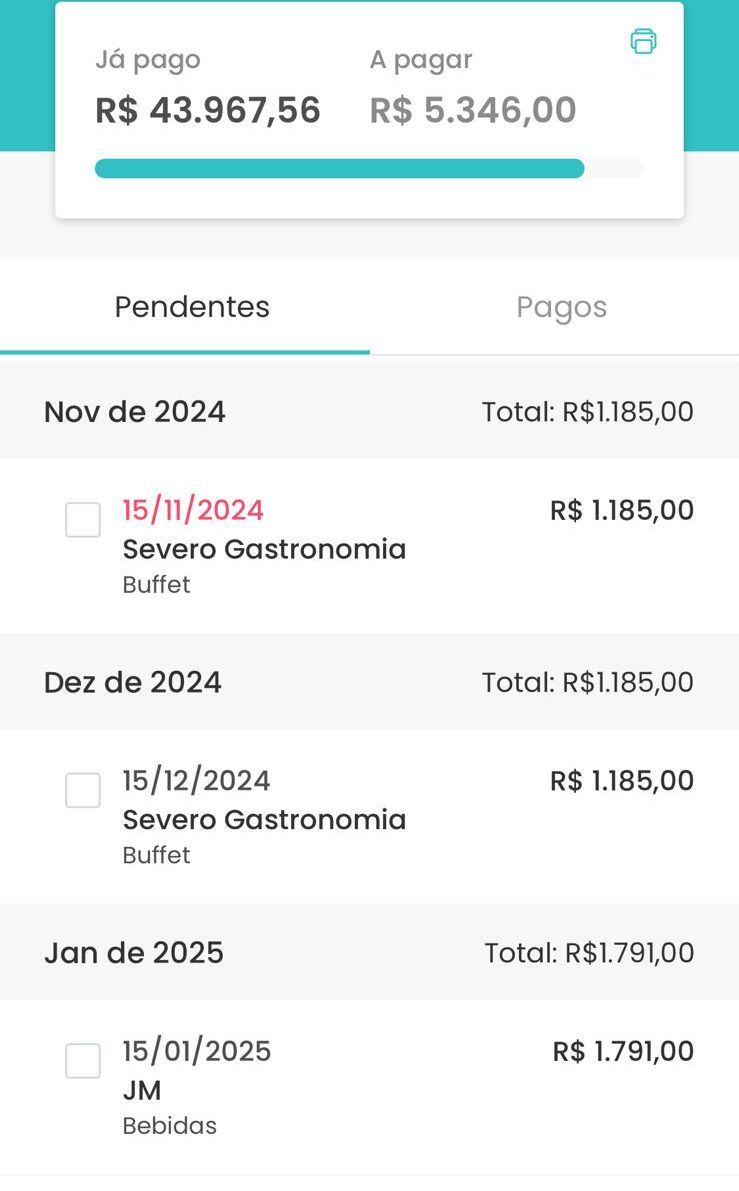The height and width of the screenshot is (1191, 739).
Task: Open the overdue 15/11/2024 date in red
Action: tap(193, 510)
